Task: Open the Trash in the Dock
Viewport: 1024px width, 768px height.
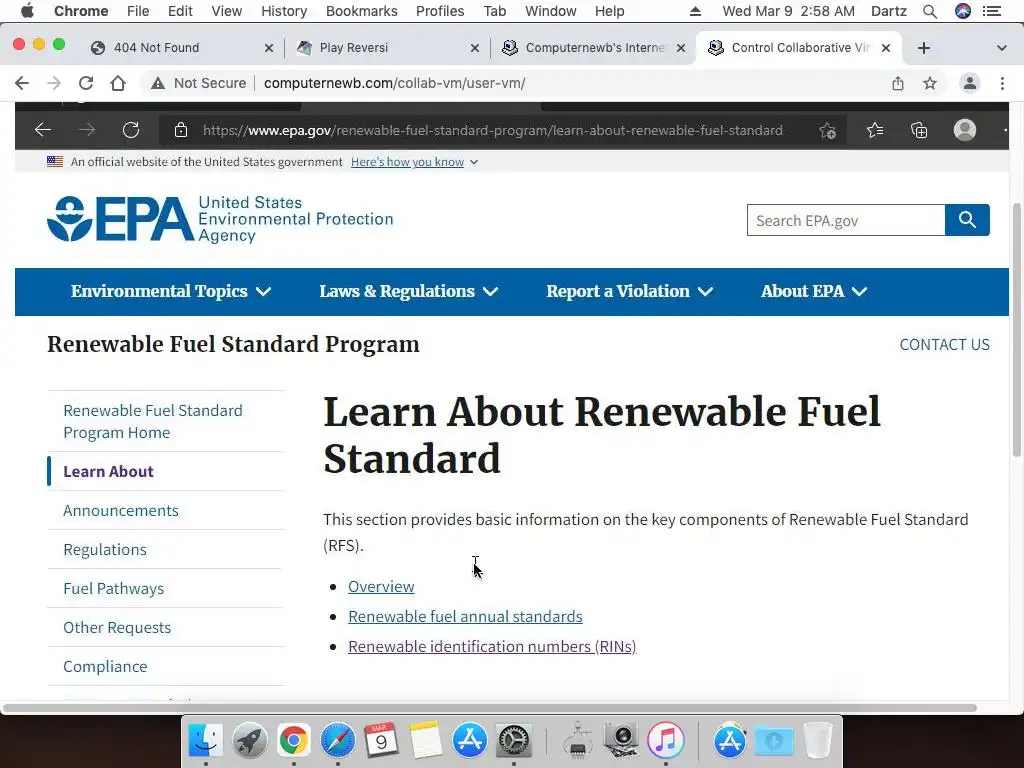Action: [818, 741]
